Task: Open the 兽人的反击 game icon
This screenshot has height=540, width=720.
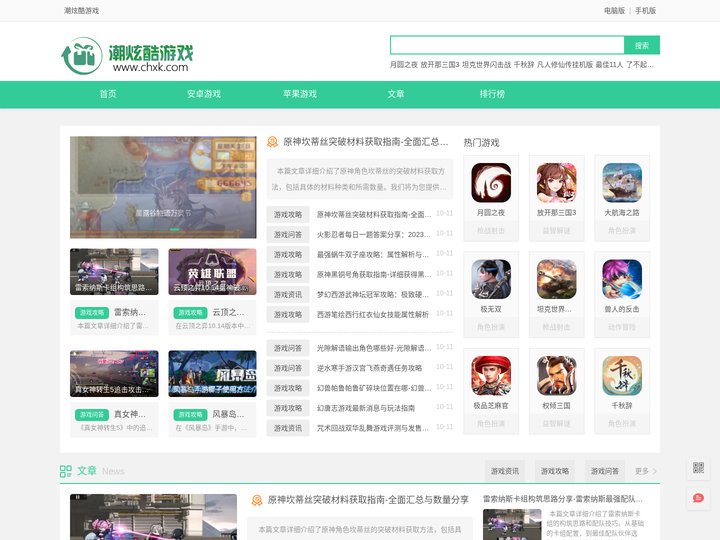Action: (x=622, y=279)
